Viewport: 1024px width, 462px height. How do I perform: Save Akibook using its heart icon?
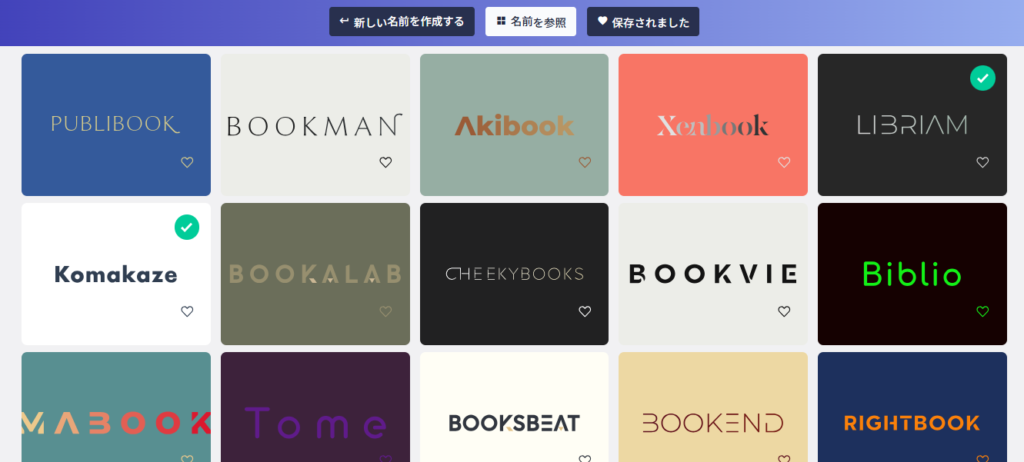coord(585,162)
